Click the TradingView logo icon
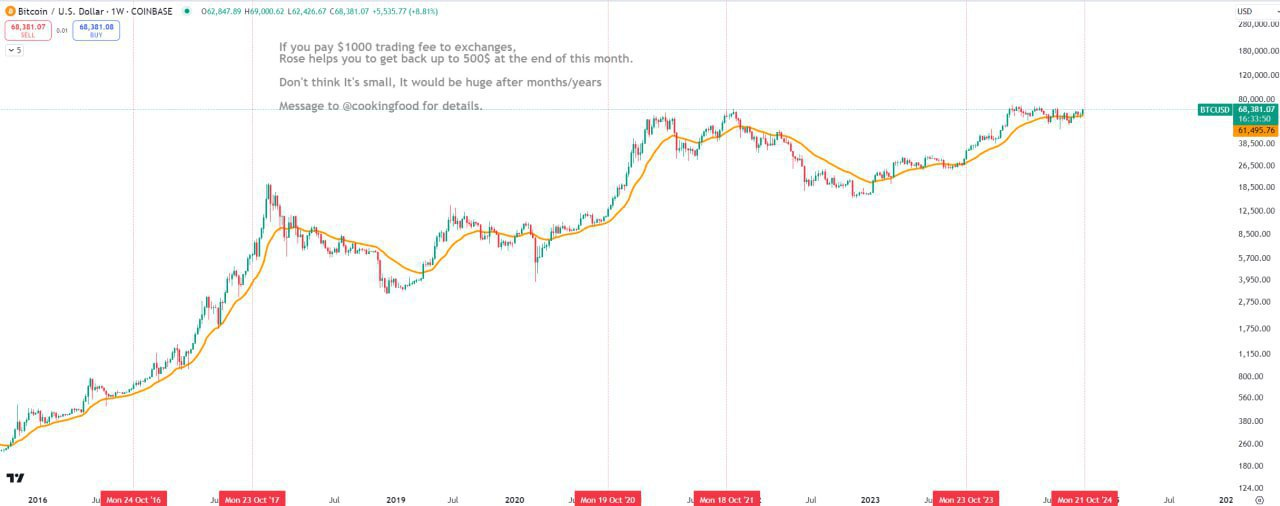The image size is (1280, 506). tap(15, 478)
